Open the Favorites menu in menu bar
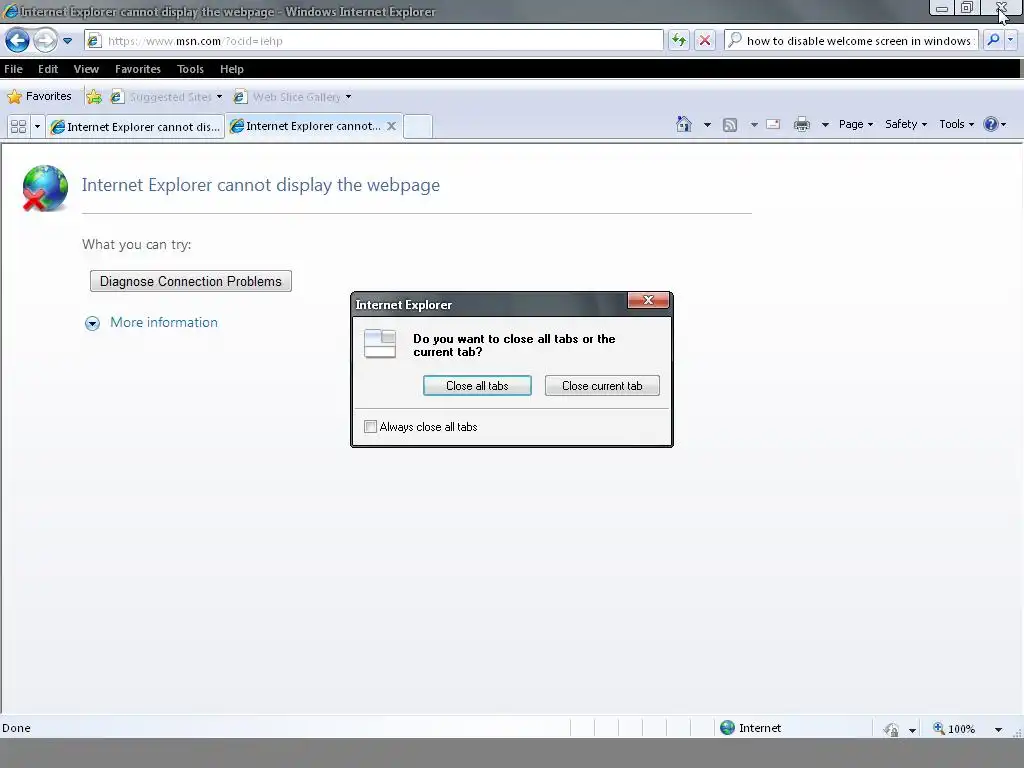This screenshot has height=768, width=1024. [x=138, y=69]
